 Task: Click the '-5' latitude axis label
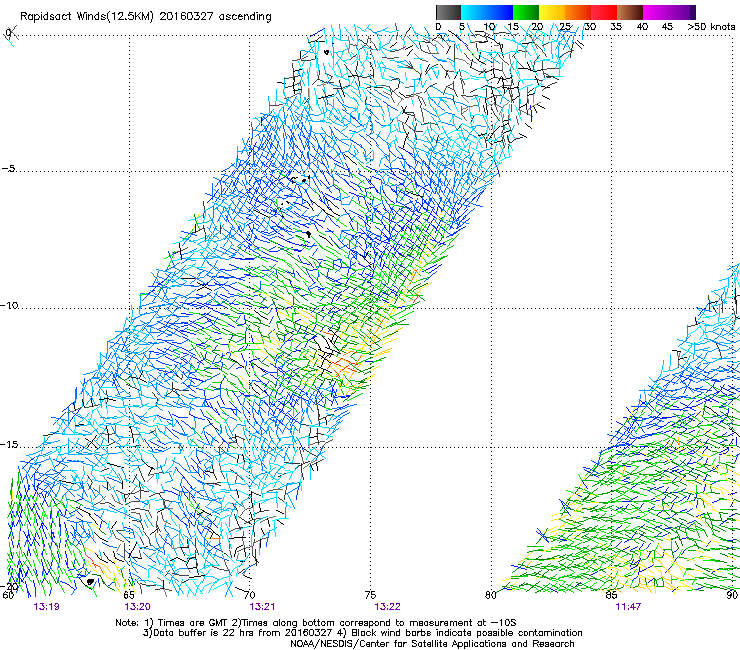(x=9, y=169)
